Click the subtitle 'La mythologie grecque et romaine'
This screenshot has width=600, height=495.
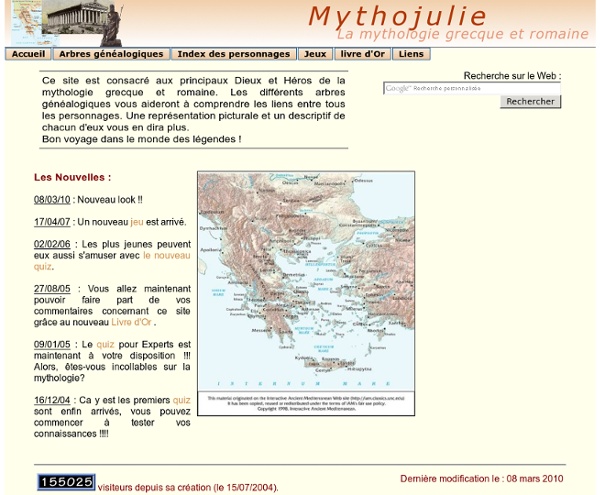click(463, 34)
